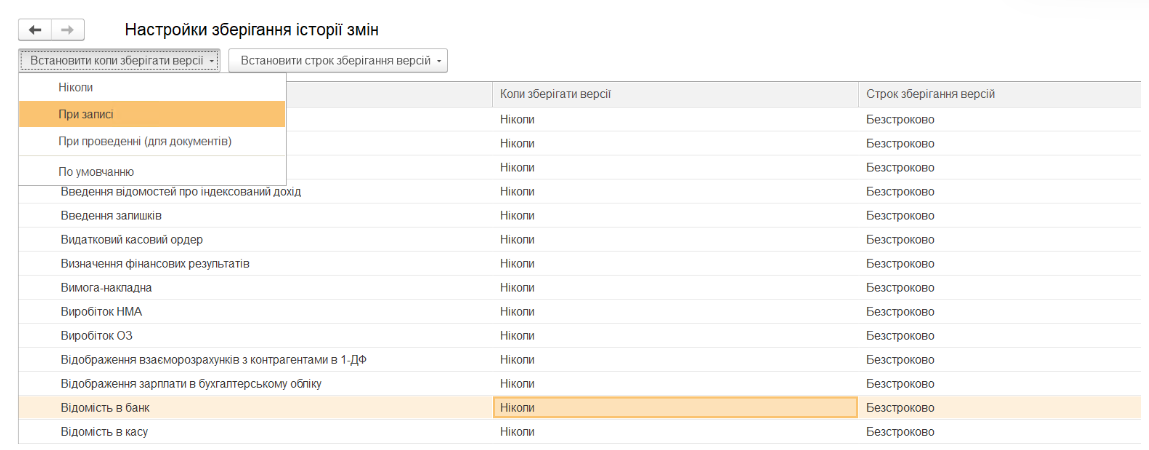Select the 'Виробіток НМА' row
This screenshot has width=1149, height=450.
pyautogui.click(x=101, y=312)
